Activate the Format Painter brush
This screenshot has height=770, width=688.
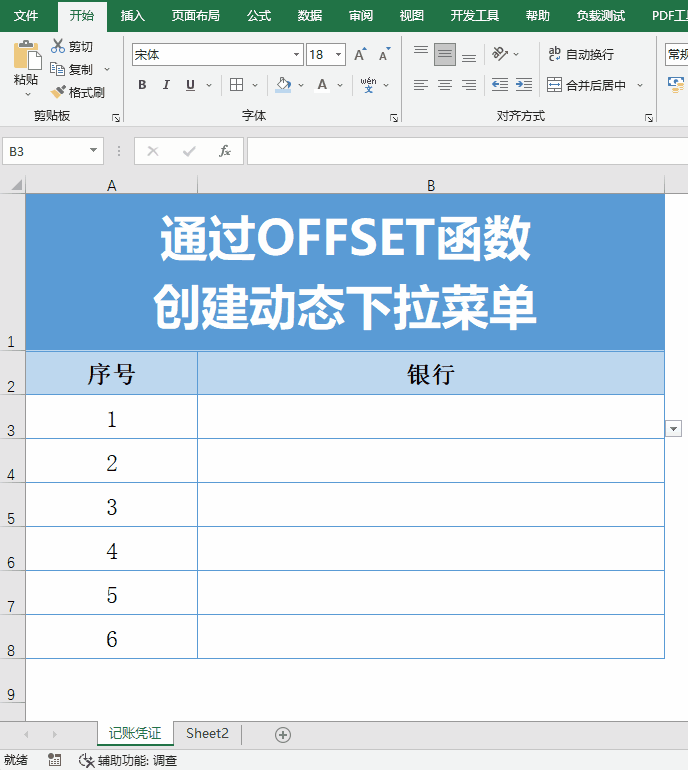[x=58, y=92]
